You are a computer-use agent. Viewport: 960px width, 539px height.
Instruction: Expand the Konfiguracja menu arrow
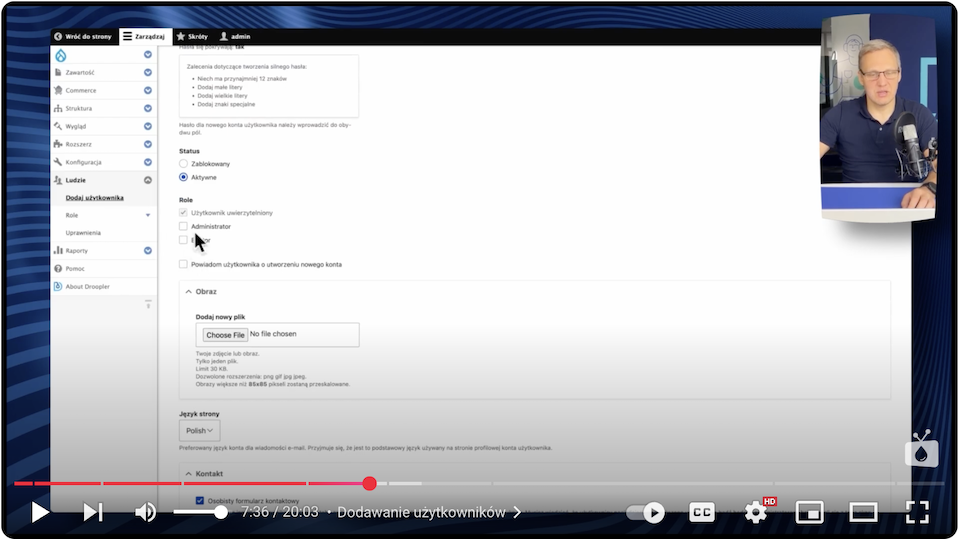tap(148, 162)
